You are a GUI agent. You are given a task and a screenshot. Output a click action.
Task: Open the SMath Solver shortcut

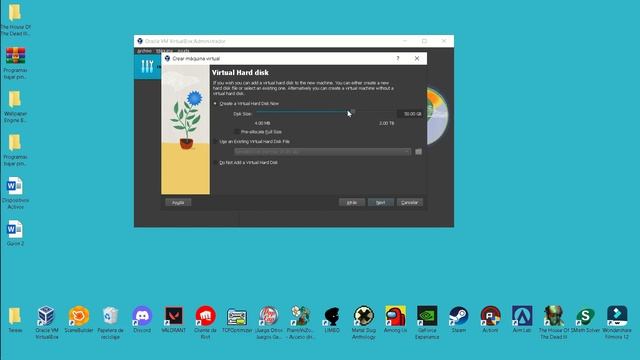pyautogui.click(x=585, y=319)
